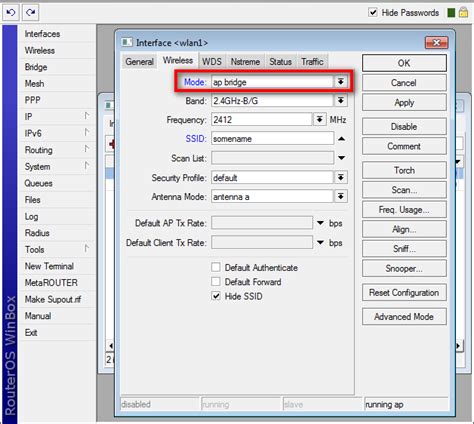This screenshot has height=424, width=474.
Task: Open the Band dropdown arrow
Action: tap(341, 101)
